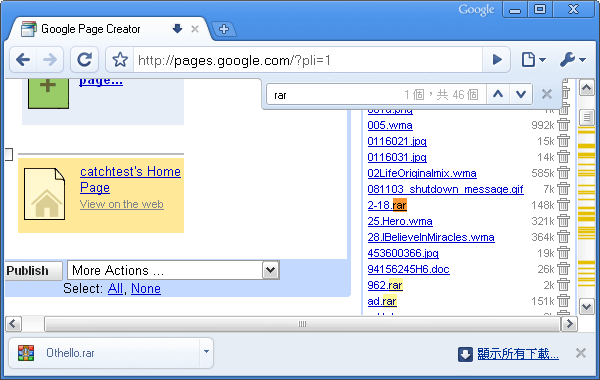Open the 453600366.jpg file link
This screenshot has width=600, height=380.
pos(403,253)
